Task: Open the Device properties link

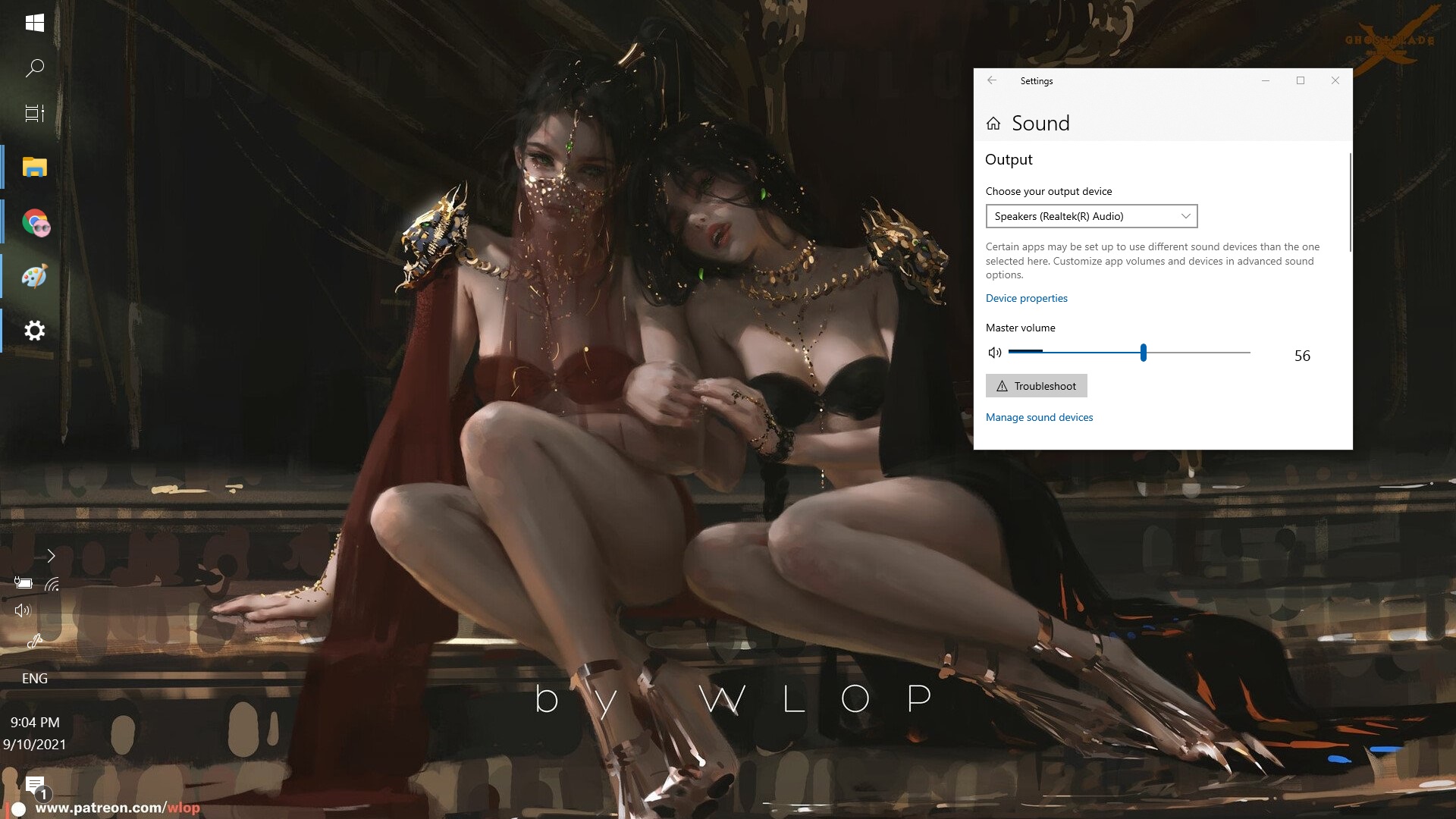Action: point(1026,298)
